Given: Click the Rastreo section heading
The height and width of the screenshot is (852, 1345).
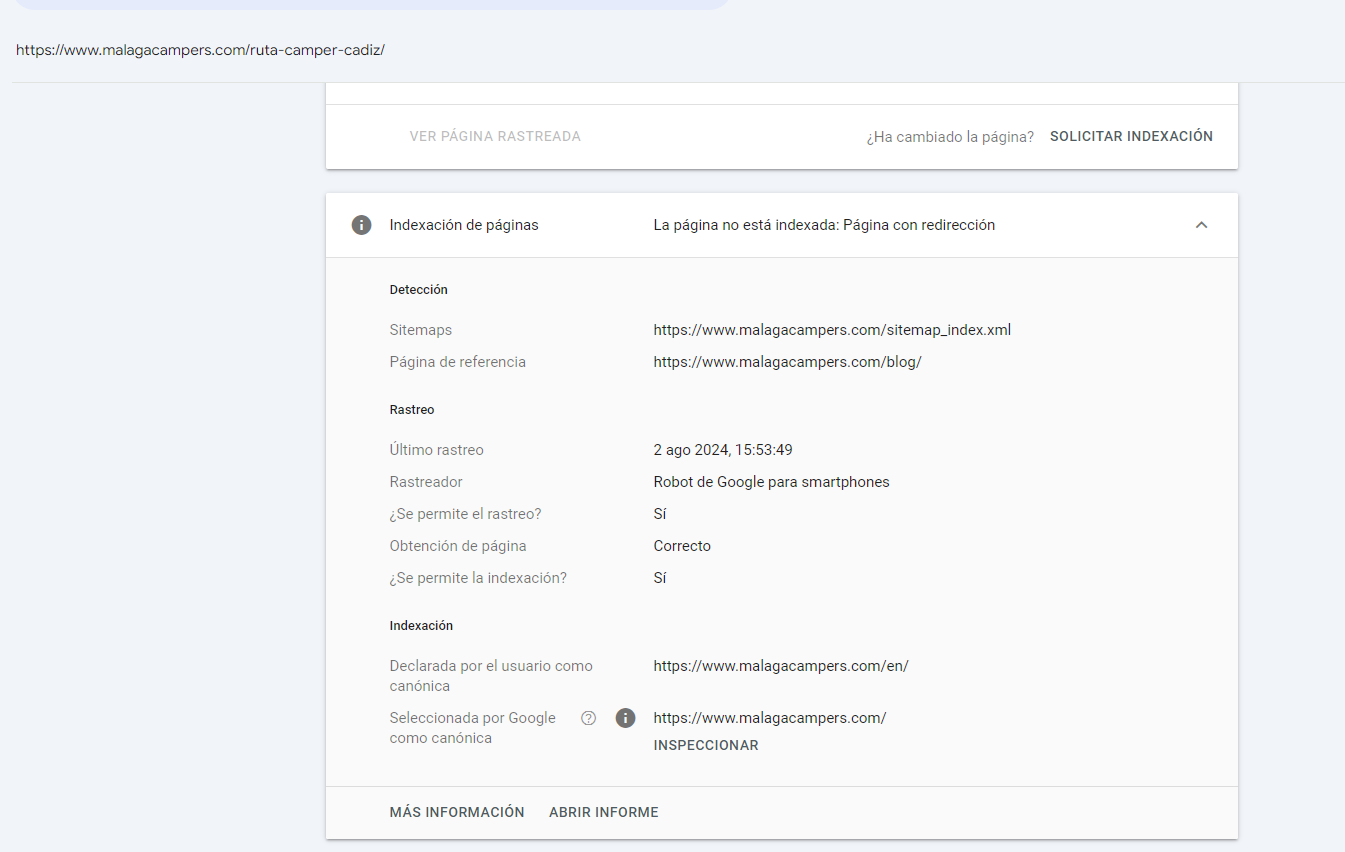Looking at the screenshot, I should pos(412,410).
